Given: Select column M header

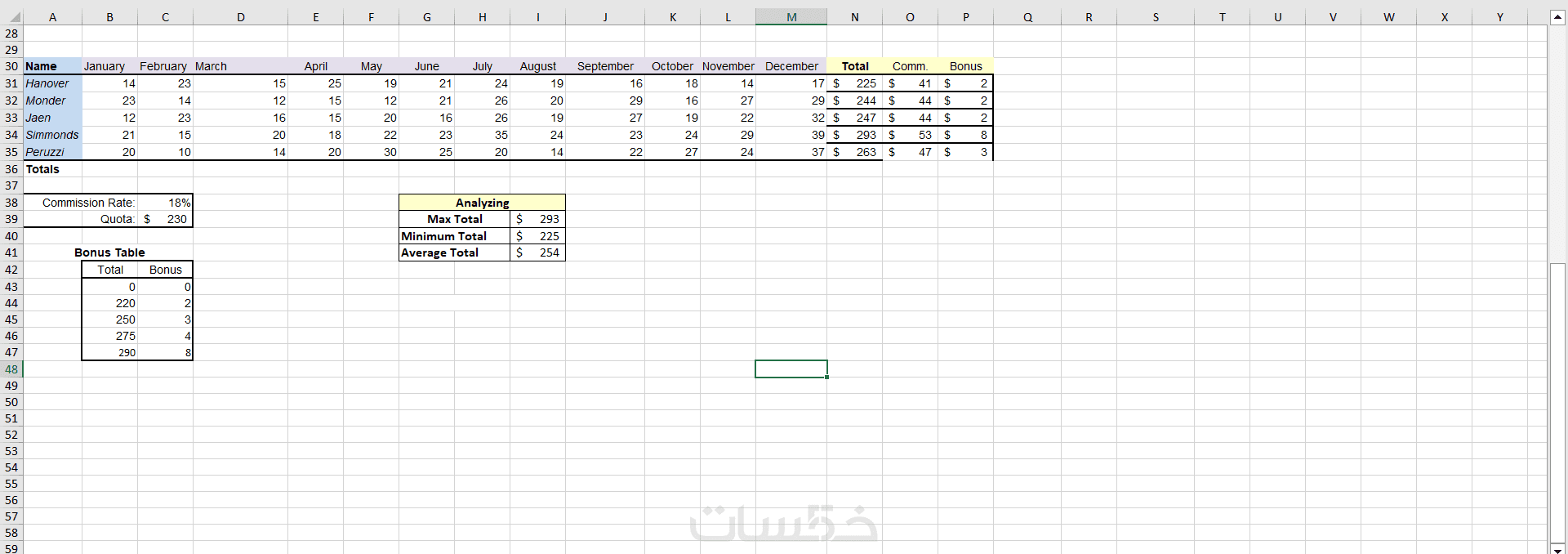Looking at the screenshot, I should [x=791, y=17].
